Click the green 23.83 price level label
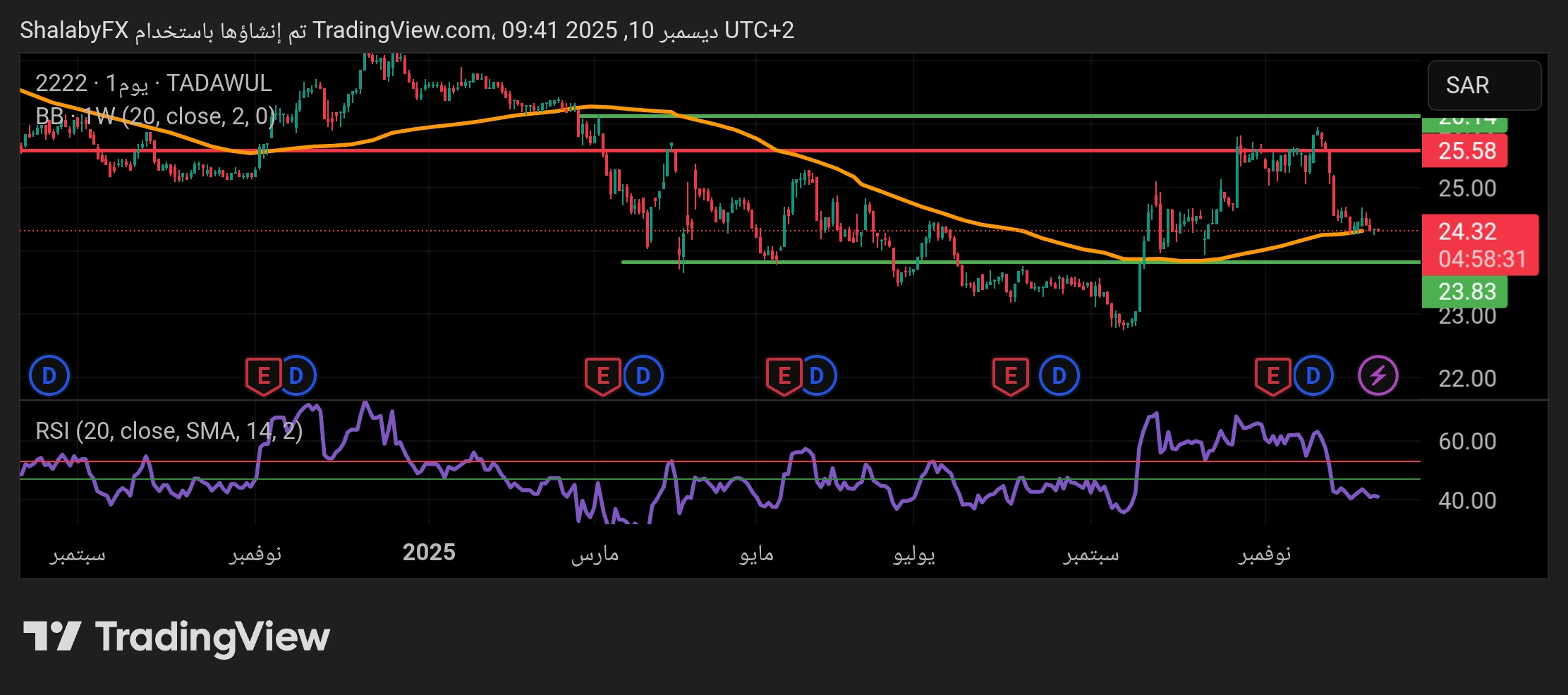 click(1464, 291)
